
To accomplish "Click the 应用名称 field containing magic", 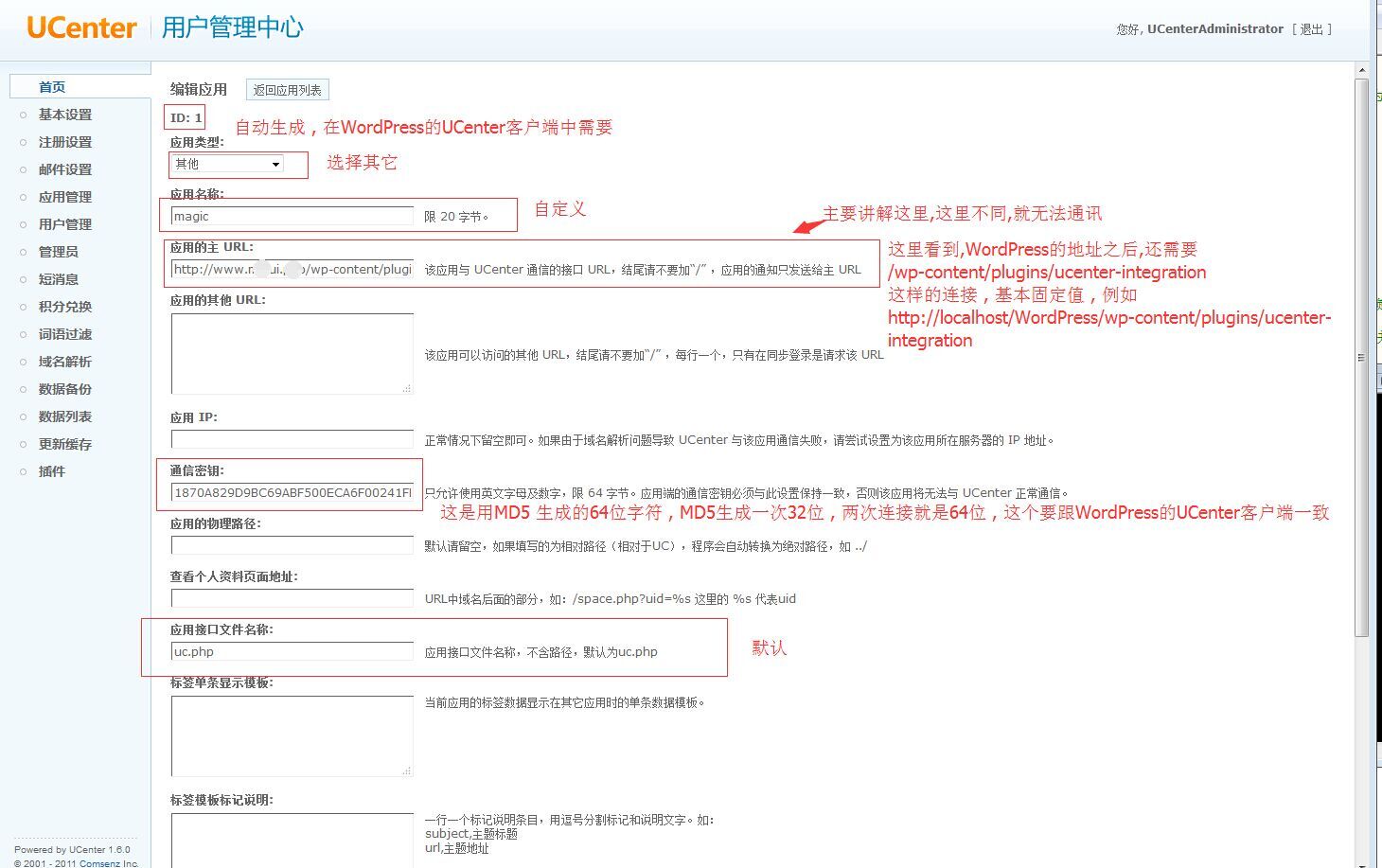I will [x=292, y=217].
